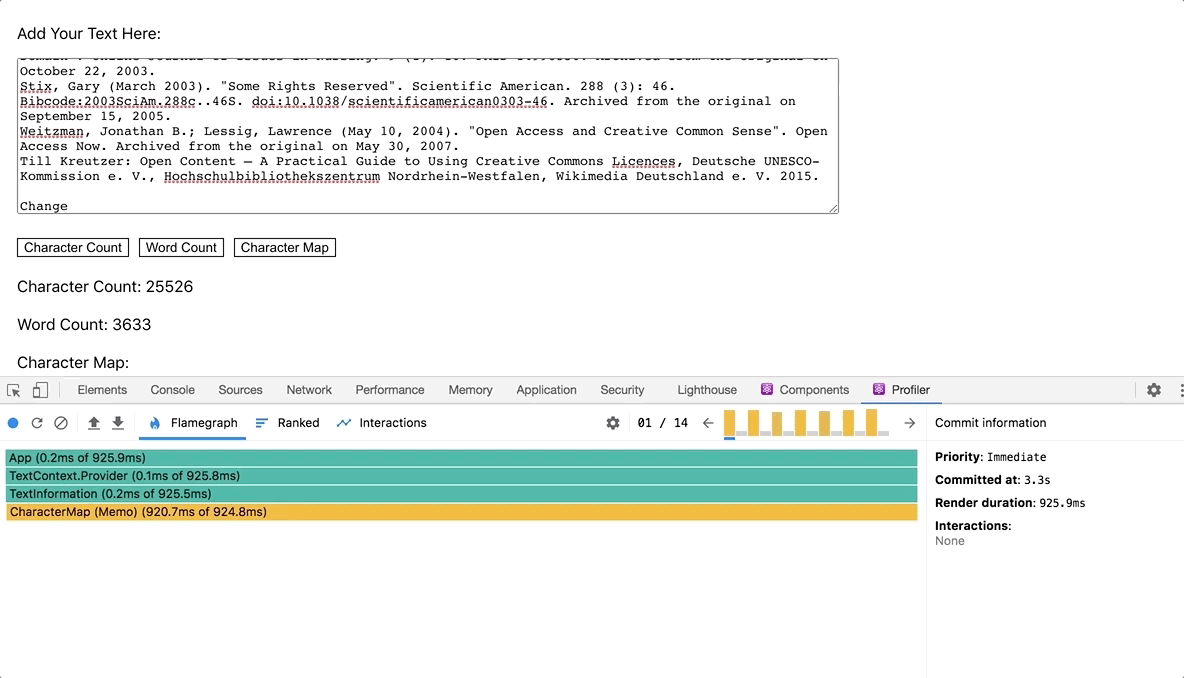Open the Security tab

click(x=622, y=390)
